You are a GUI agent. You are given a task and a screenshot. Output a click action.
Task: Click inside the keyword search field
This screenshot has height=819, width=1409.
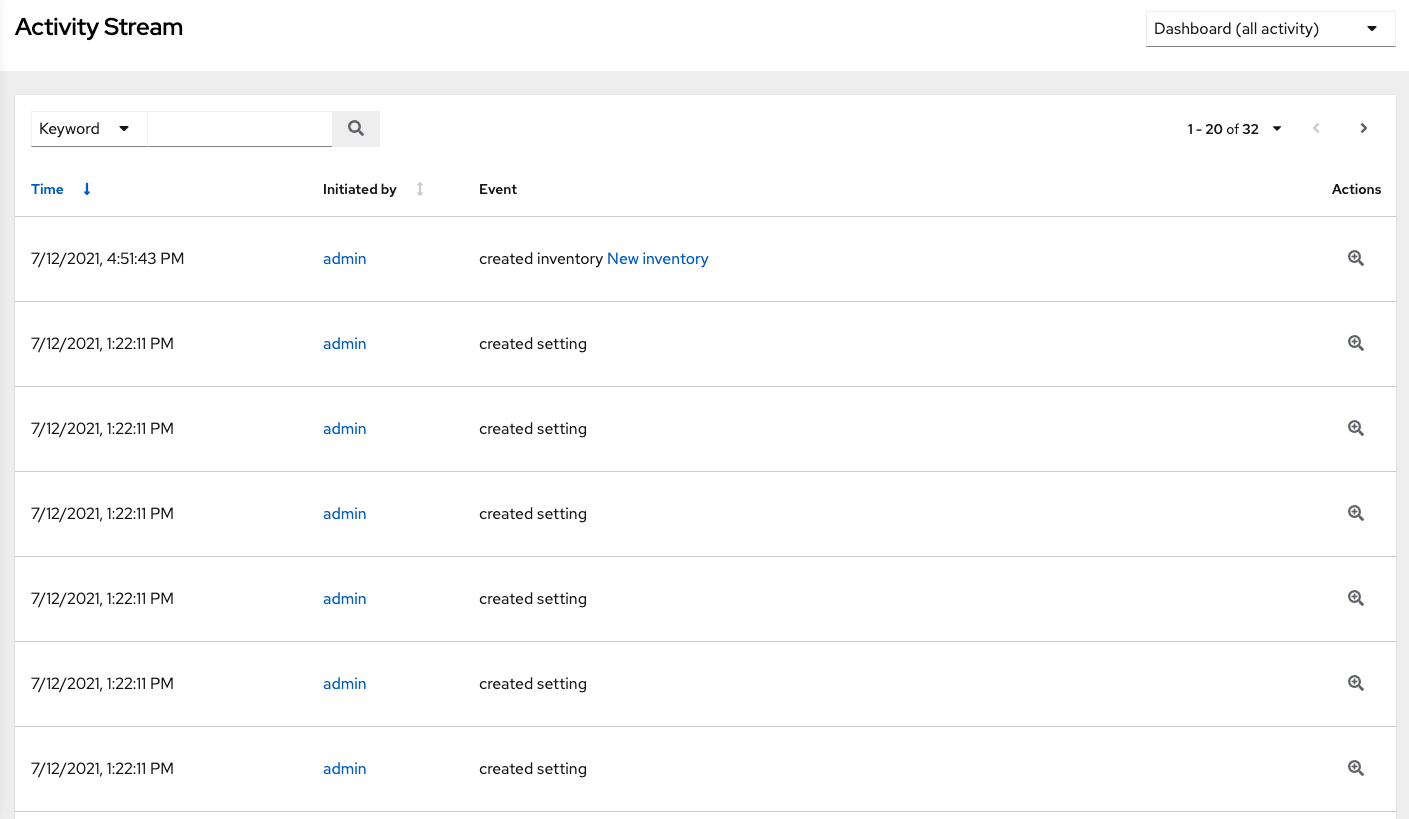[239, 128]
